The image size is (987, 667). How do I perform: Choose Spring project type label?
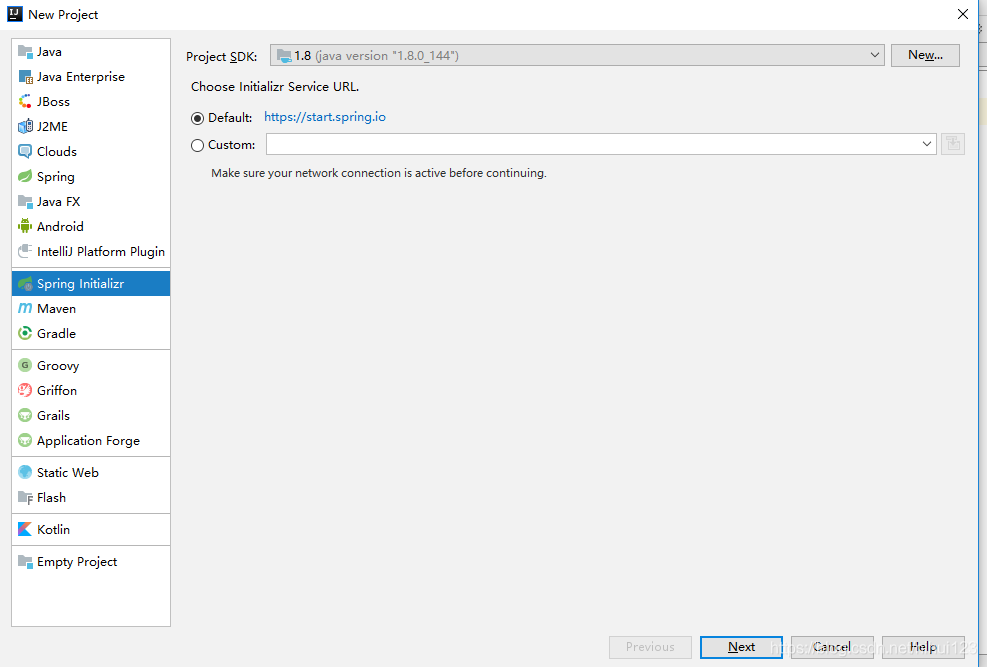click(55, 176)
